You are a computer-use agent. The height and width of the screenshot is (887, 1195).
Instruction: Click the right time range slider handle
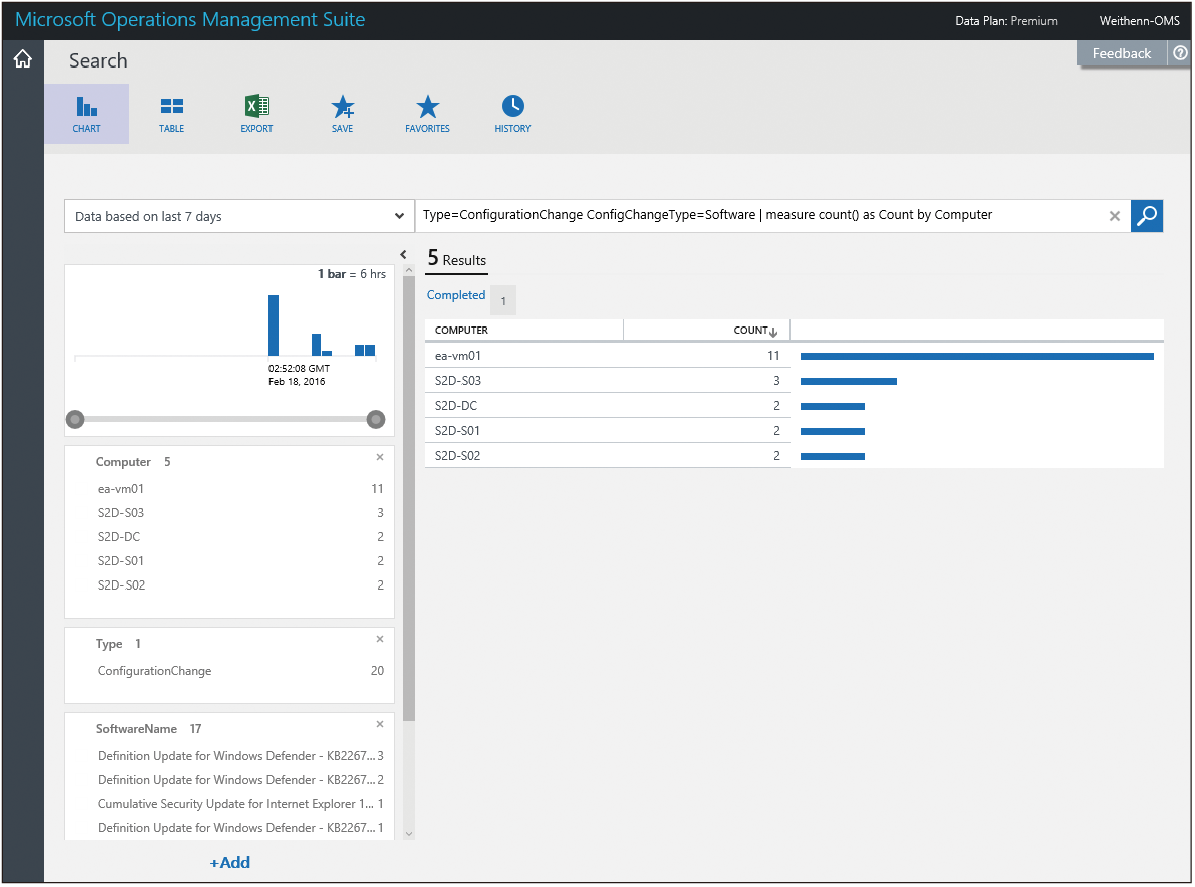[376, 419]
